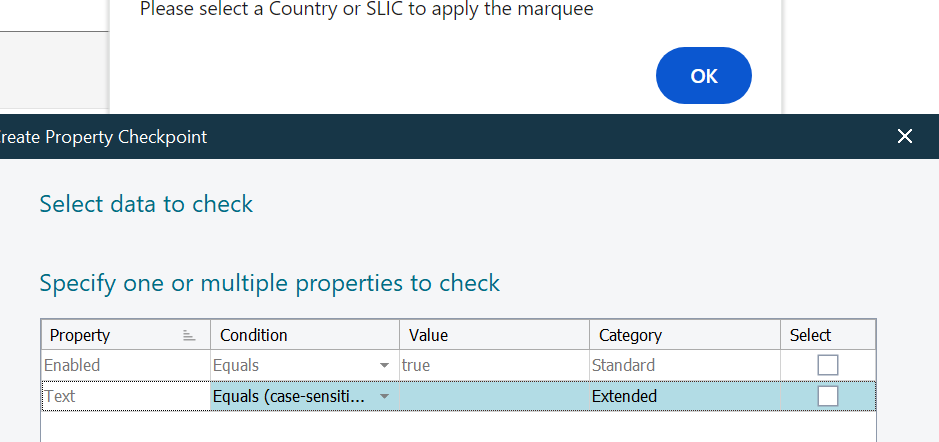This screenshot has width=939, height=442.
Task: Tick the Select checkbox for Enabled row
Action: [x=828, y=365]
